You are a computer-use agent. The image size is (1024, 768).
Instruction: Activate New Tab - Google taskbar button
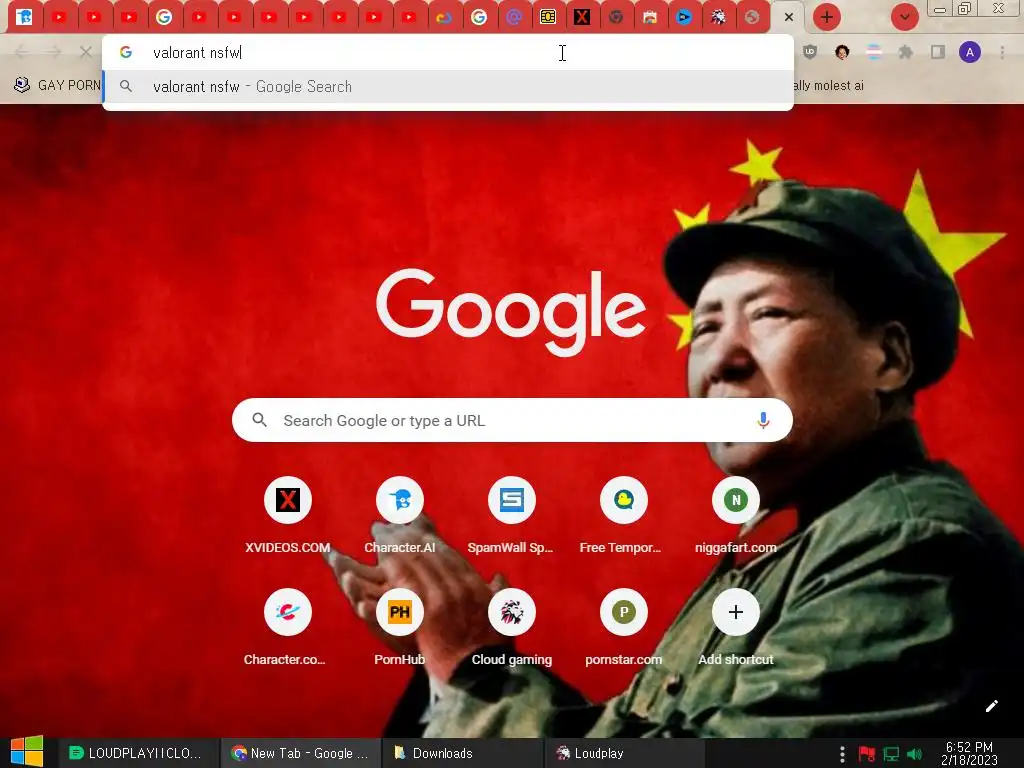tap(300, 753)
